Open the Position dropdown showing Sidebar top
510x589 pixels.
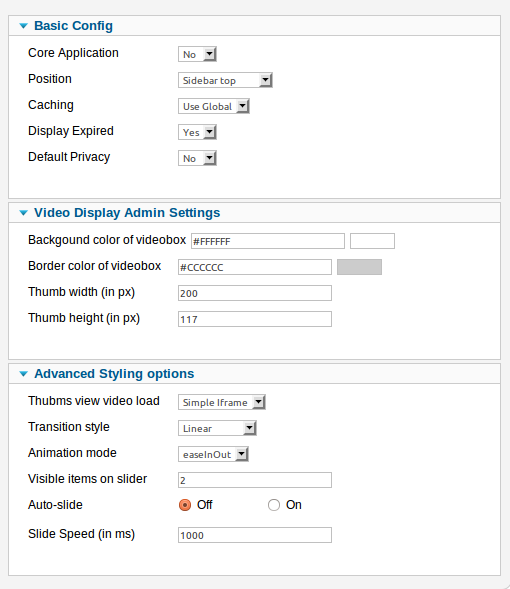(225, 80)
